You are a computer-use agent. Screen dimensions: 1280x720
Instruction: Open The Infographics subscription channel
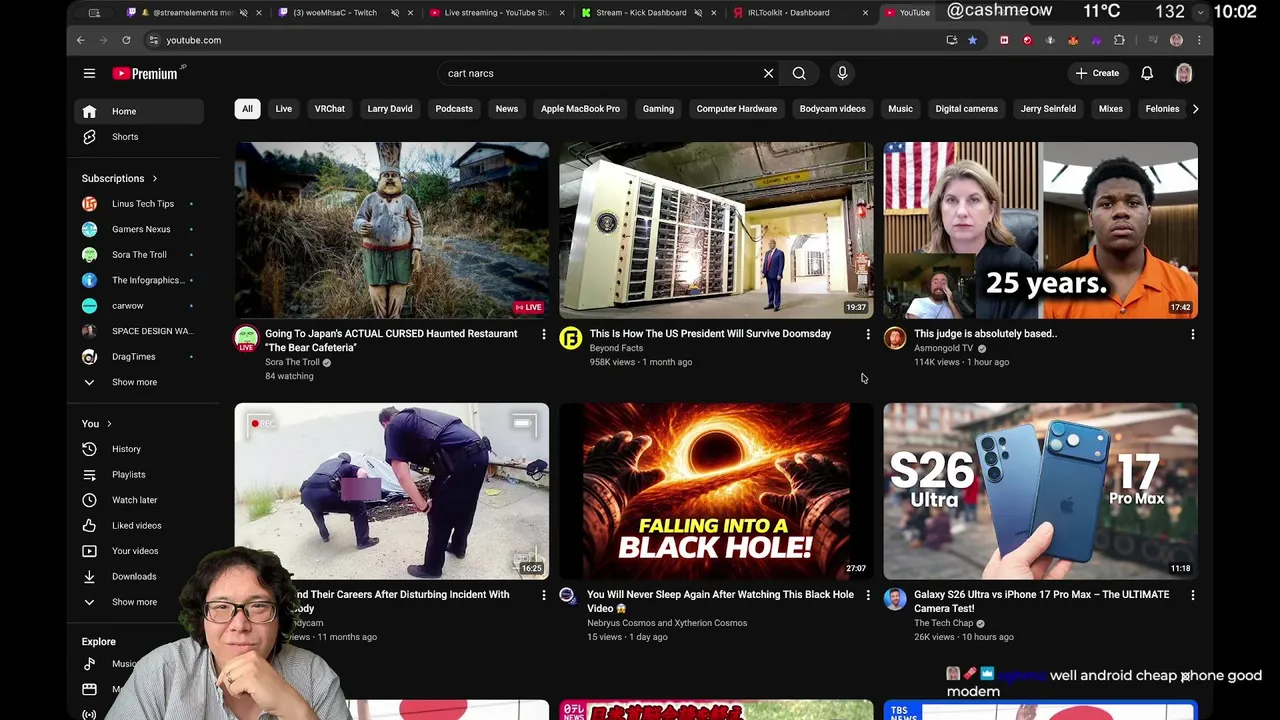[x=139, y=280]
